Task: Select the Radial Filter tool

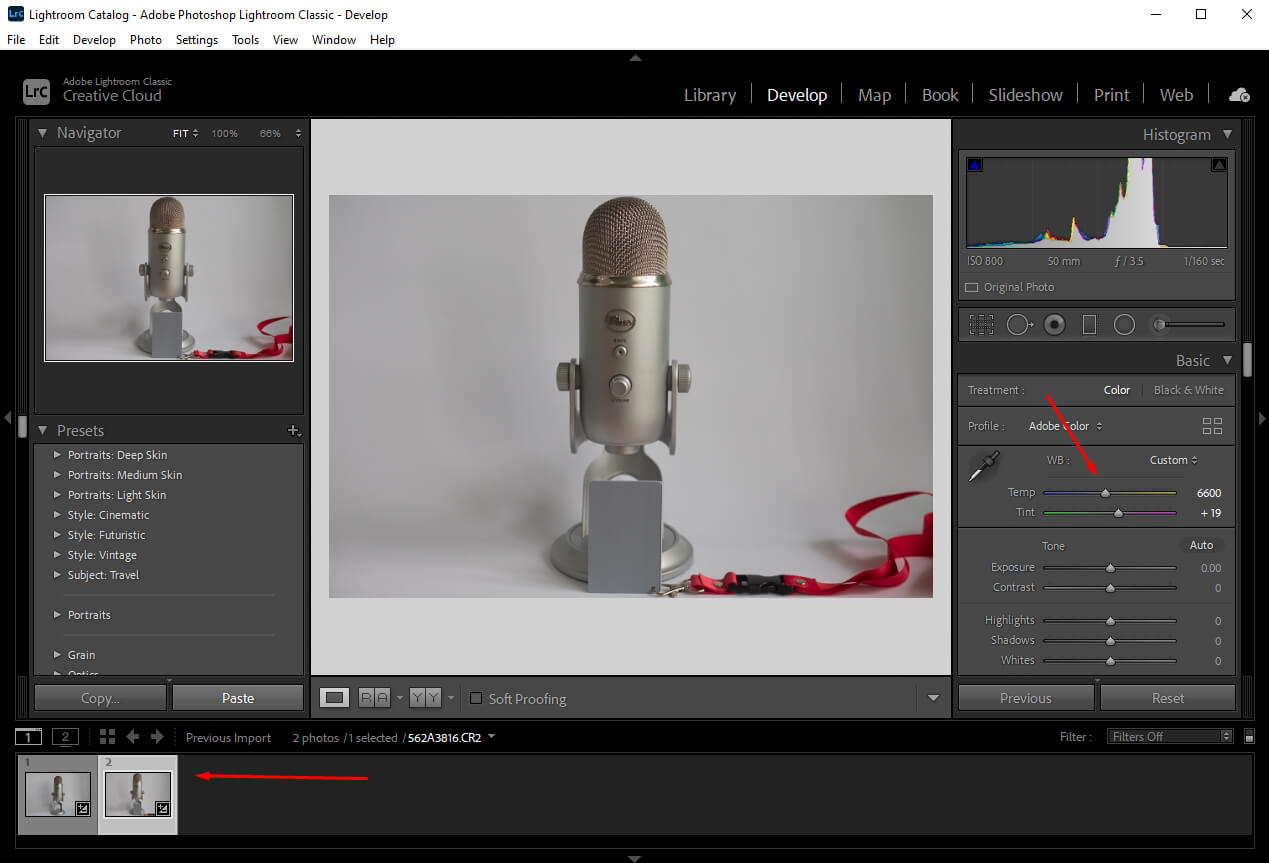Action: click(1124, 324)
